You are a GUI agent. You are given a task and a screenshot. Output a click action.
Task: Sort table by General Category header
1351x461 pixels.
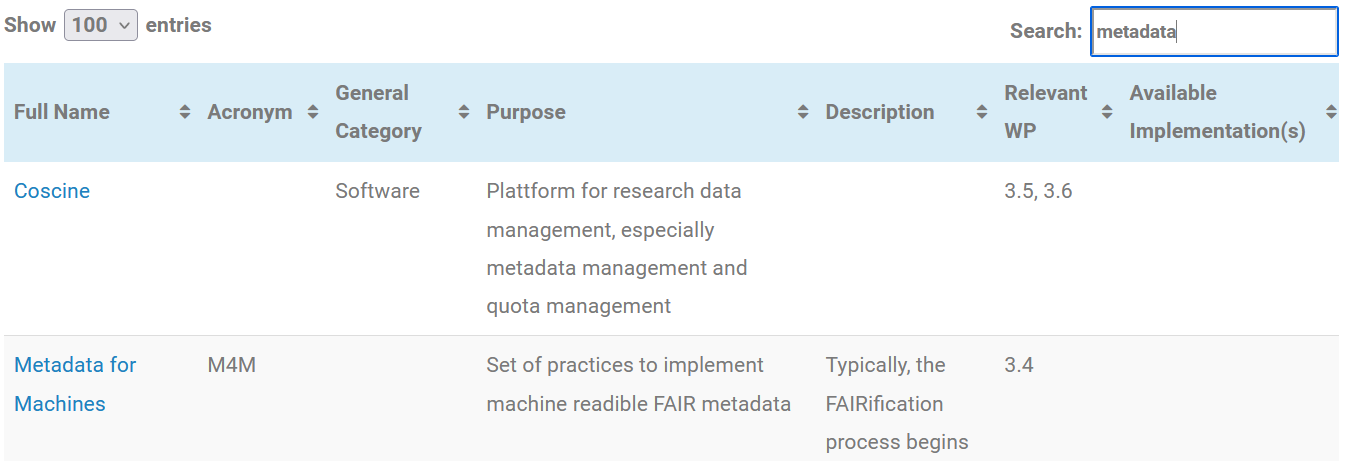click(x=378, y=112)
